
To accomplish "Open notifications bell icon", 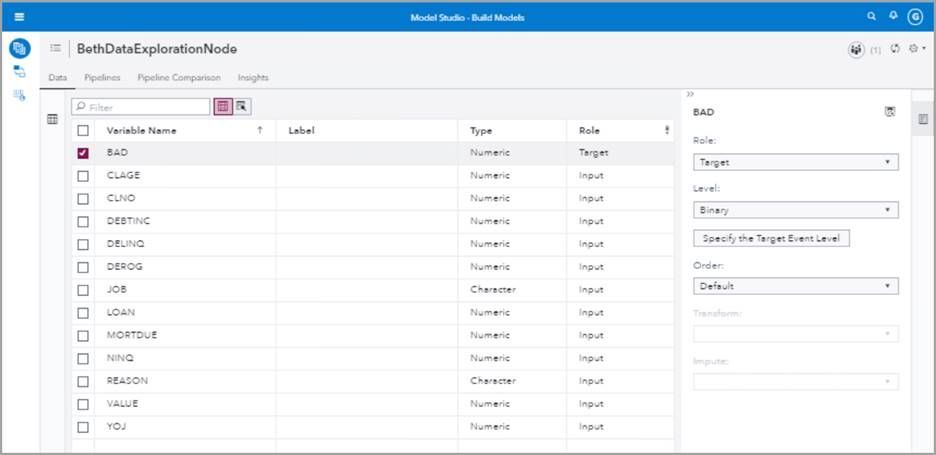I will (893, 16).
